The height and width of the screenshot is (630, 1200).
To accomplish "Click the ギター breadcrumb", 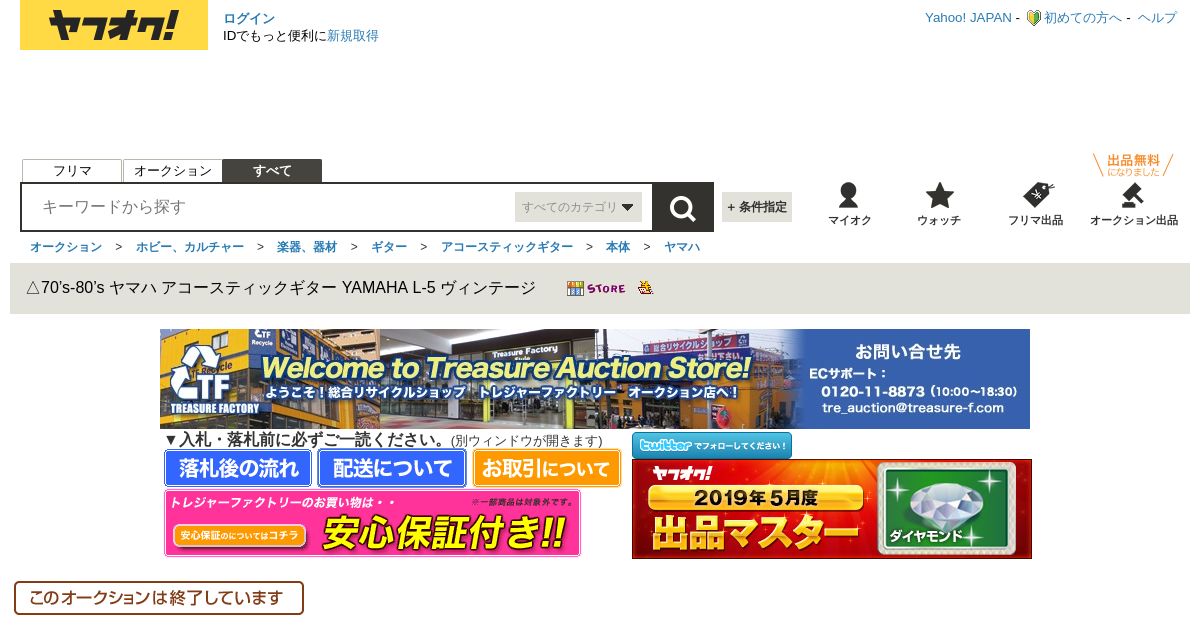I will 389,246.
